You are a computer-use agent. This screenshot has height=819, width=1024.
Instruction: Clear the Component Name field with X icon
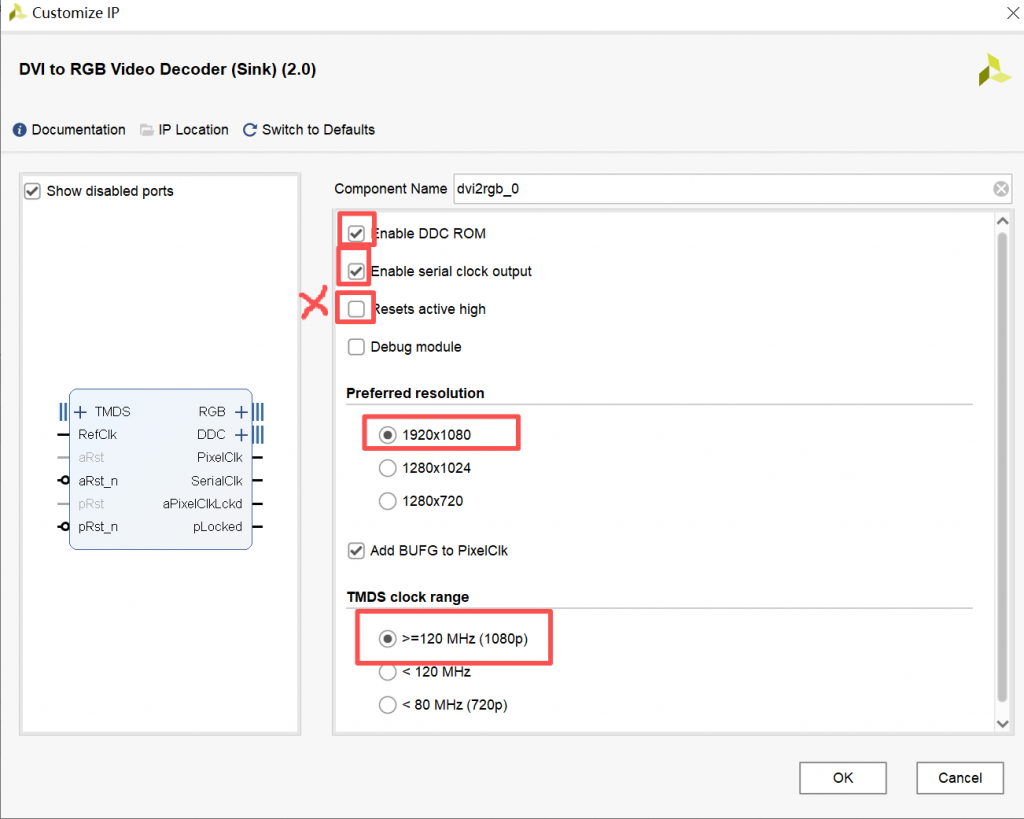click(x=1000, y=189)
